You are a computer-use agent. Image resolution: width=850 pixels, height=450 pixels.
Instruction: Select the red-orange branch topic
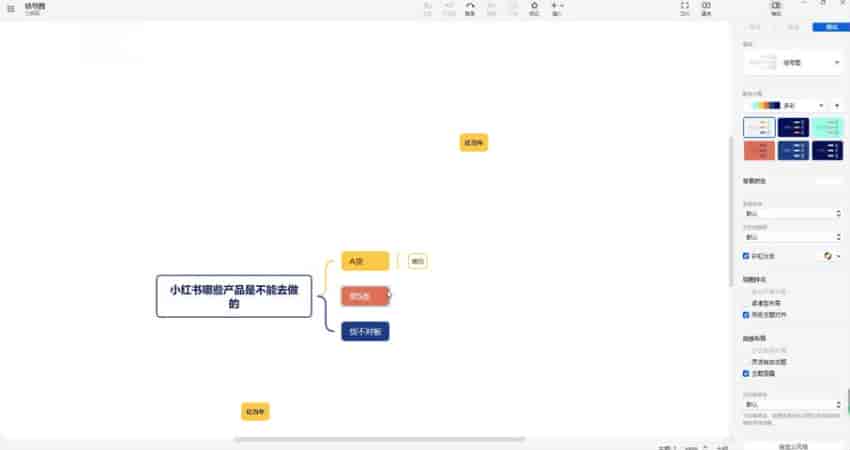coord(365,296)
